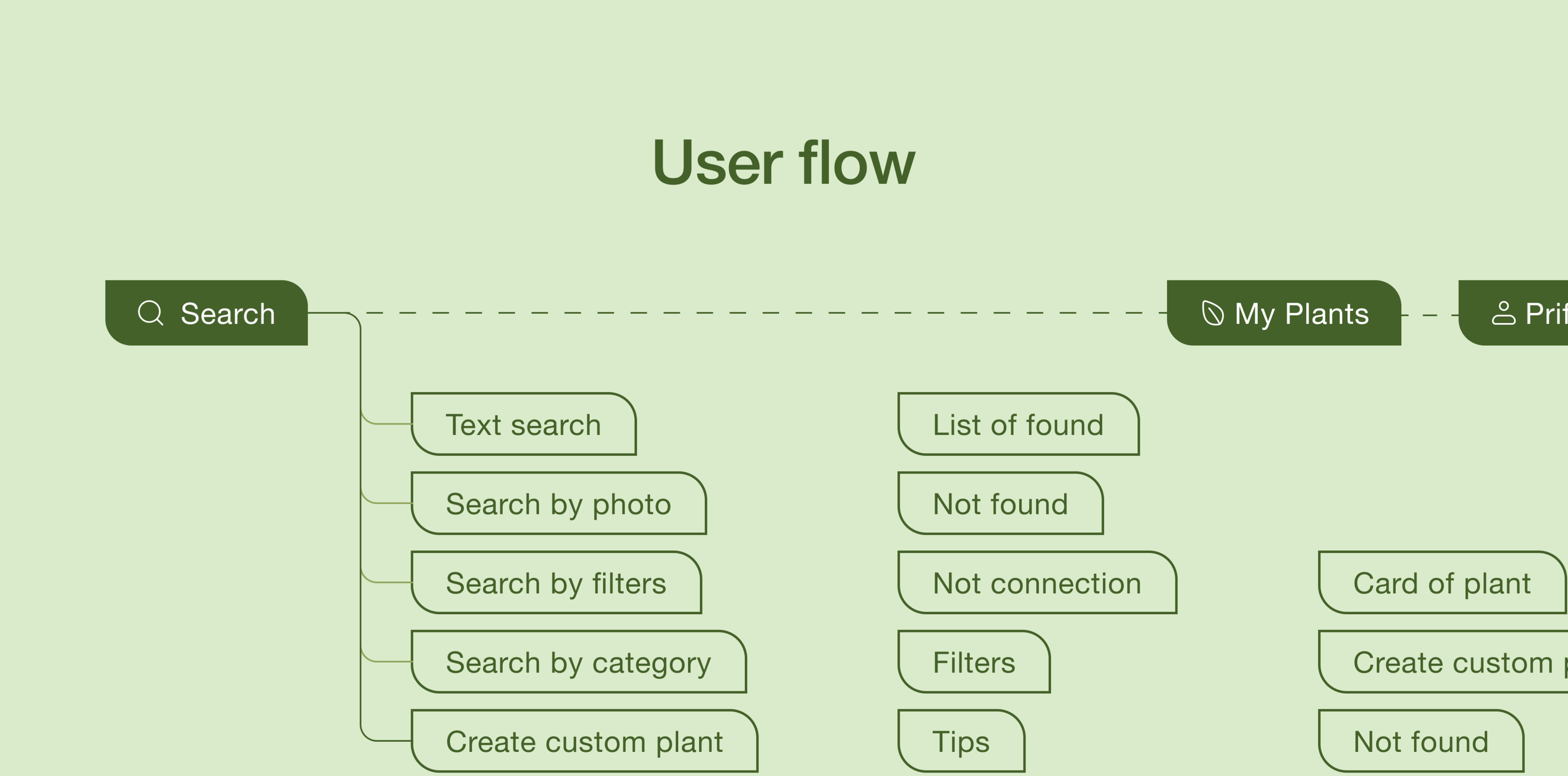Image resolution: width=1568 pixels, height=776 pixels.
Task: Click the magnifying glass search icon
Action: (150, 313)
